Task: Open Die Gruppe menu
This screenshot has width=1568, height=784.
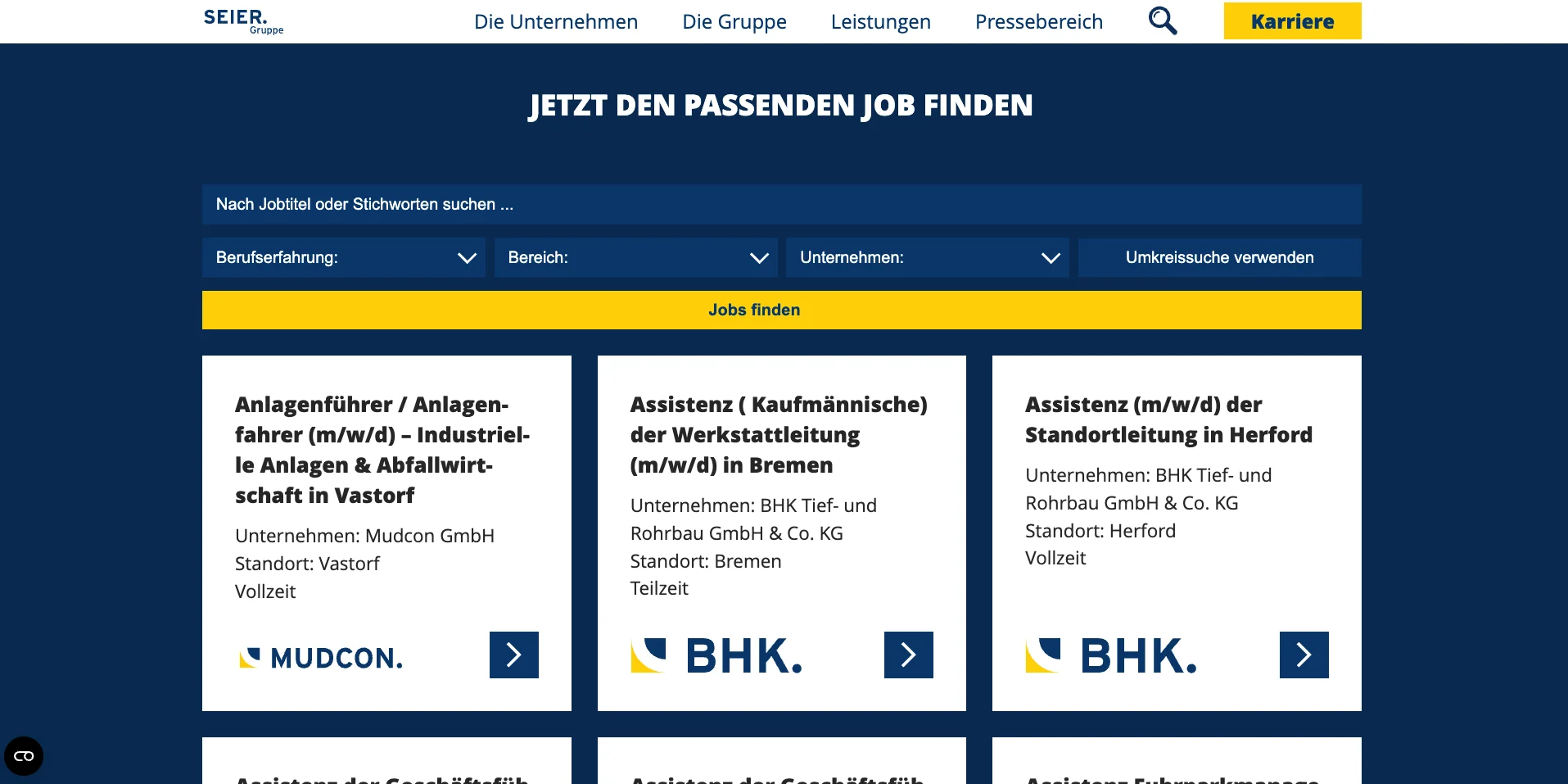Action: 734,21
